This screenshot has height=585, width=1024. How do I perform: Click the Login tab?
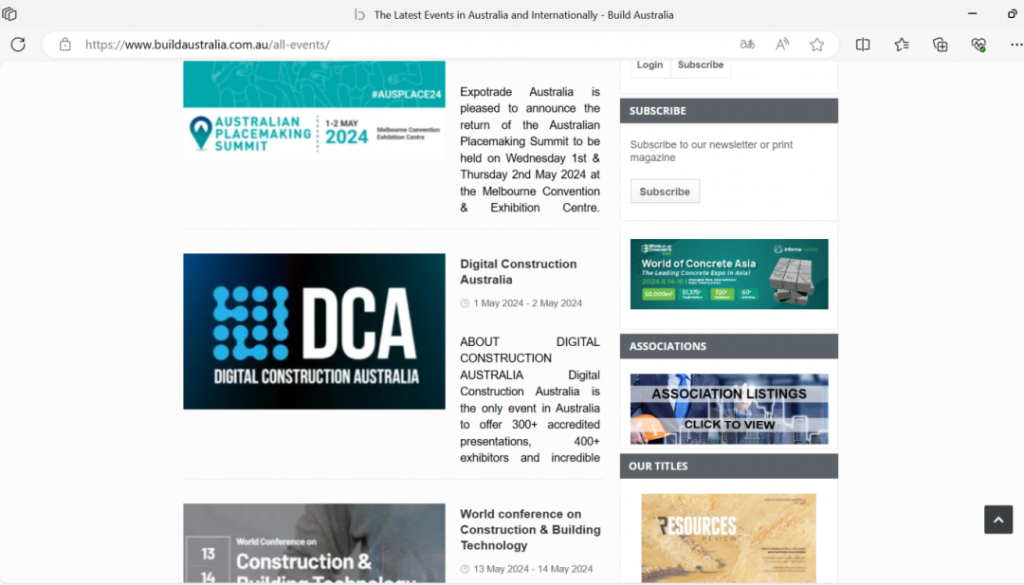click(650, 65)
